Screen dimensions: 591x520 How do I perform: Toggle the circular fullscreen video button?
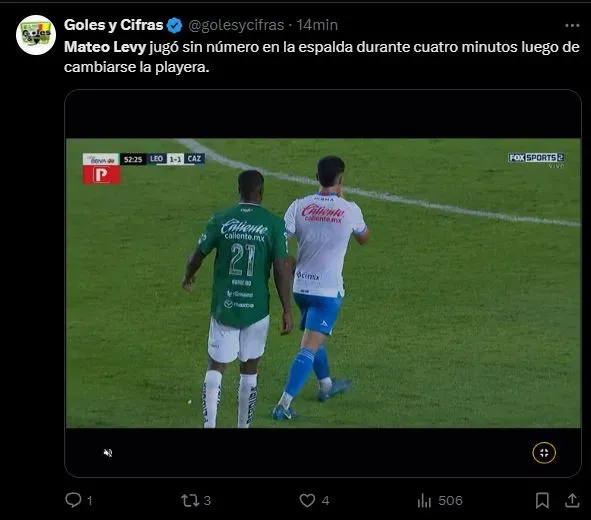pyautogui.click(x=544, y=453)
